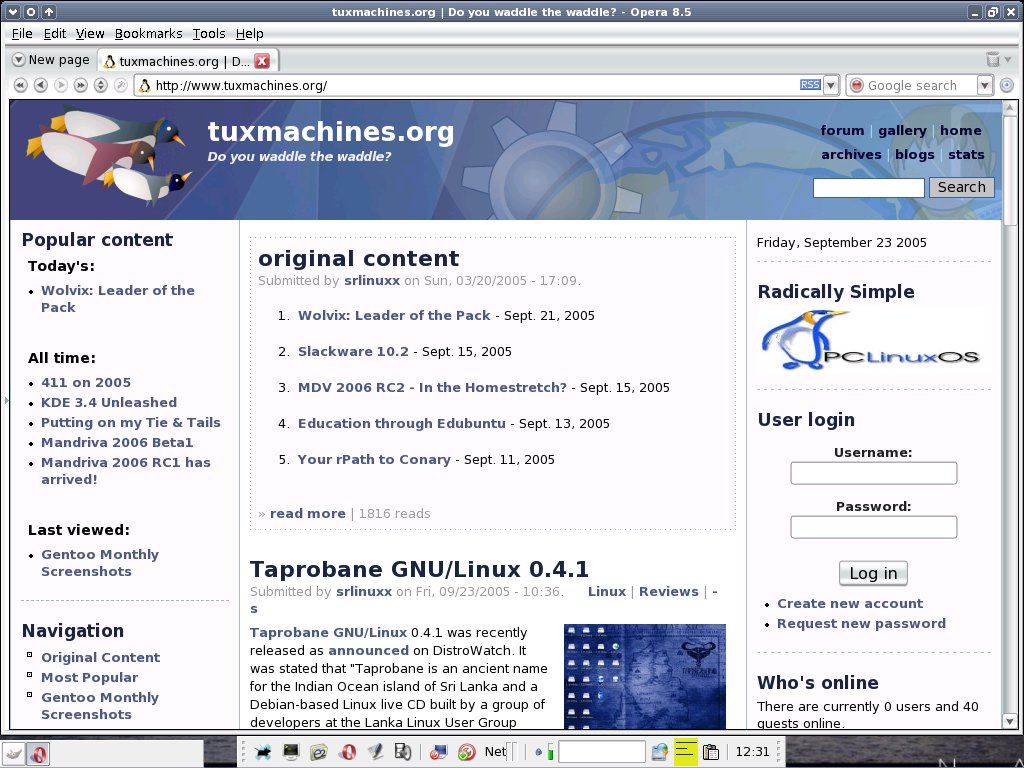1024x768 pixels.
Task: Click the blue bird launcher in the panel
Action: 263,752
